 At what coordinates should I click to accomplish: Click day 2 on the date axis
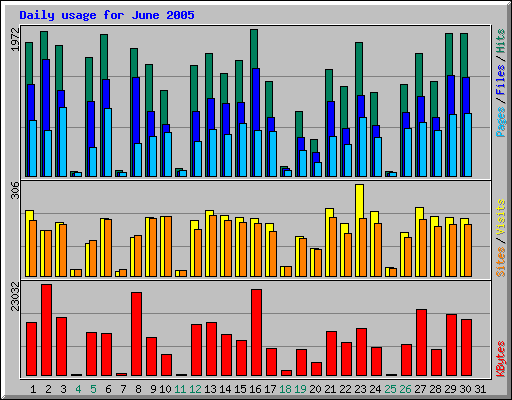click(x=48, y=389)
